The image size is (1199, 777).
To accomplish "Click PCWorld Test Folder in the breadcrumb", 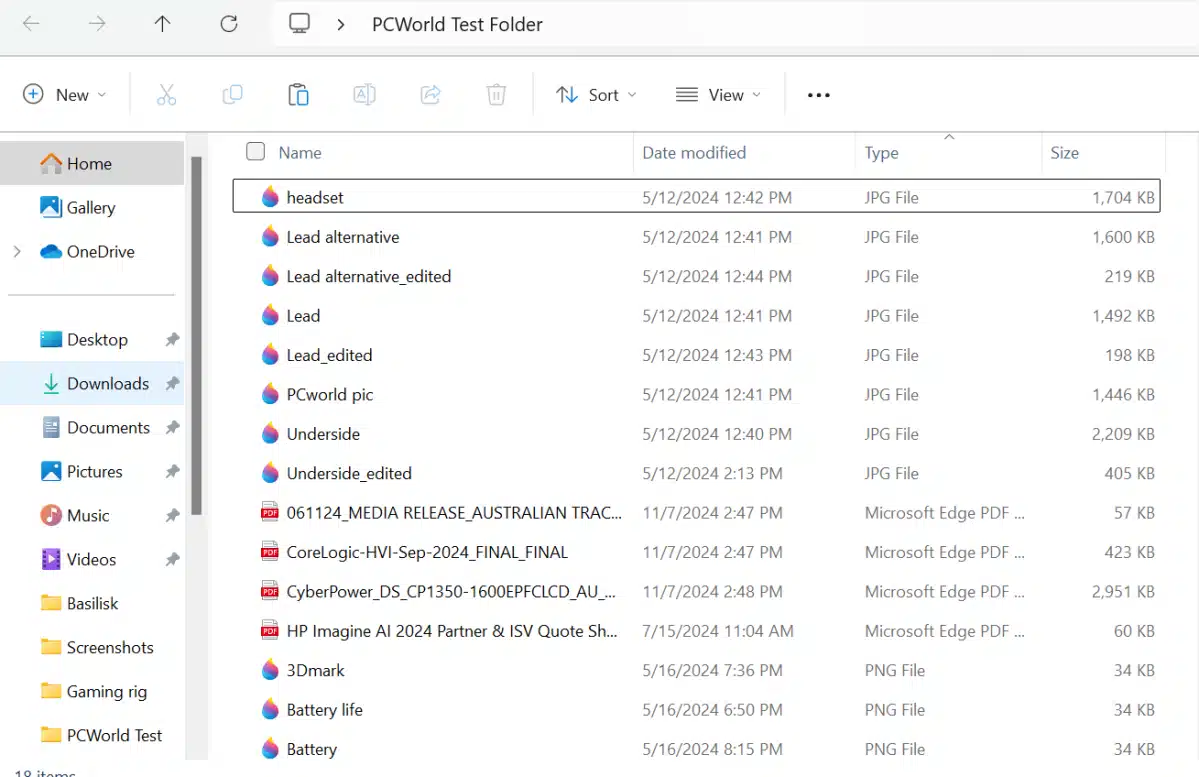I will click(x=457, y=24).
